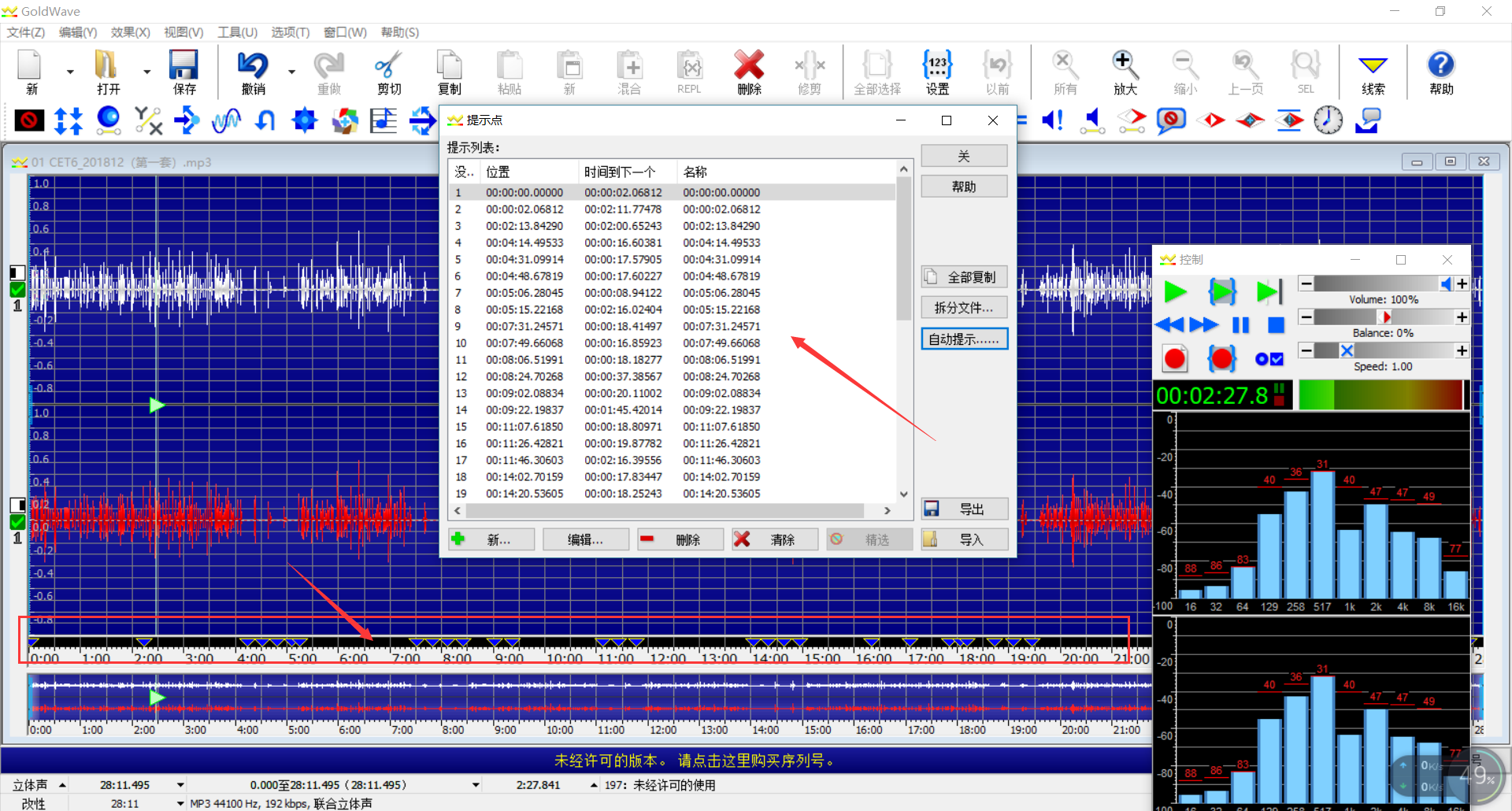Click the 自动提示 auto cue button

click(964, 339)
